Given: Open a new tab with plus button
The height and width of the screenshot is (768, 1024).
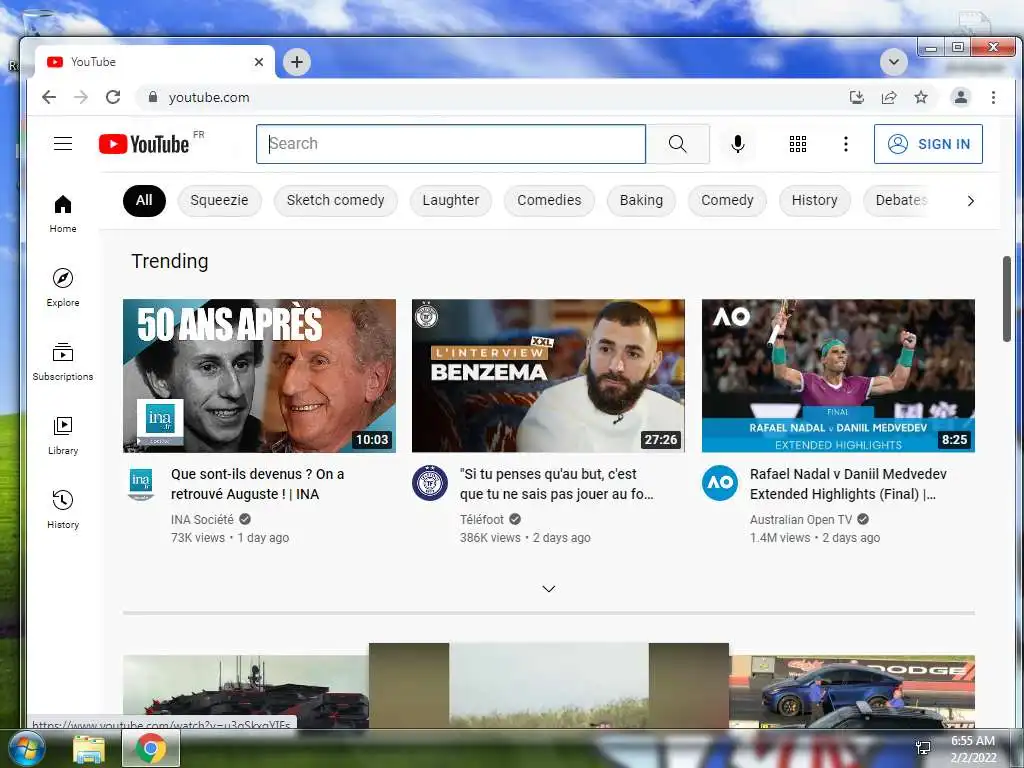Looking at the screenshot, I should click(297, 62).
